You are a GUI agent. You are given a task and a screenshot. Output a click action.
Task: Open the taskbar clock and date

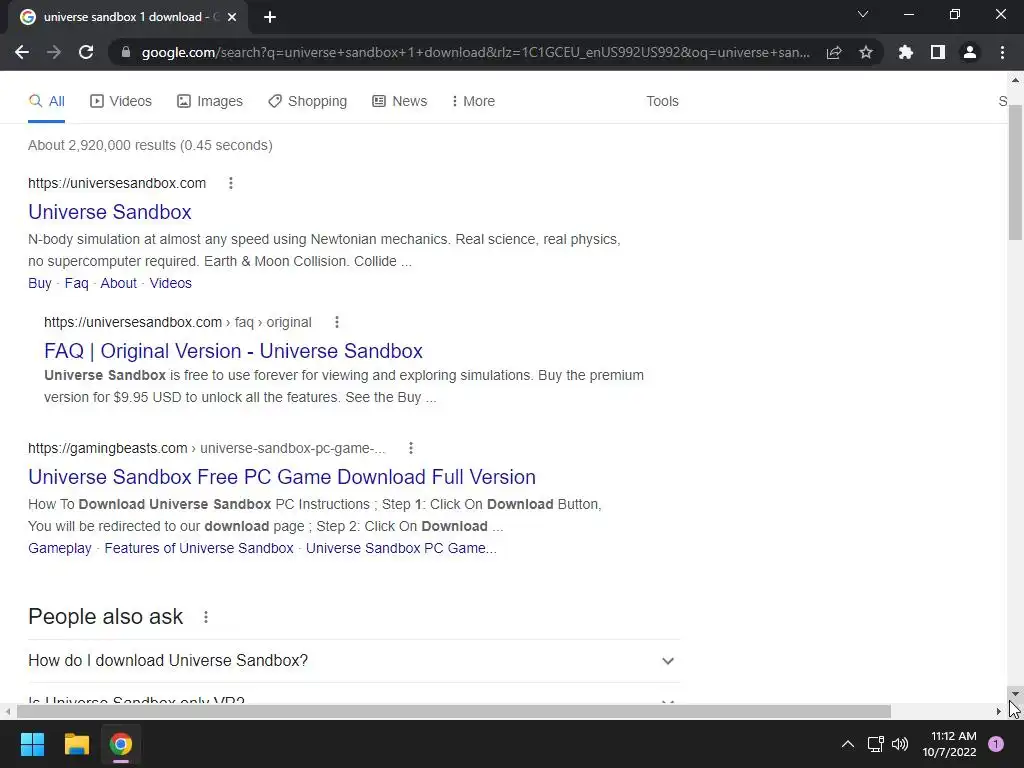pyautogui.click(x=950, y=744)
